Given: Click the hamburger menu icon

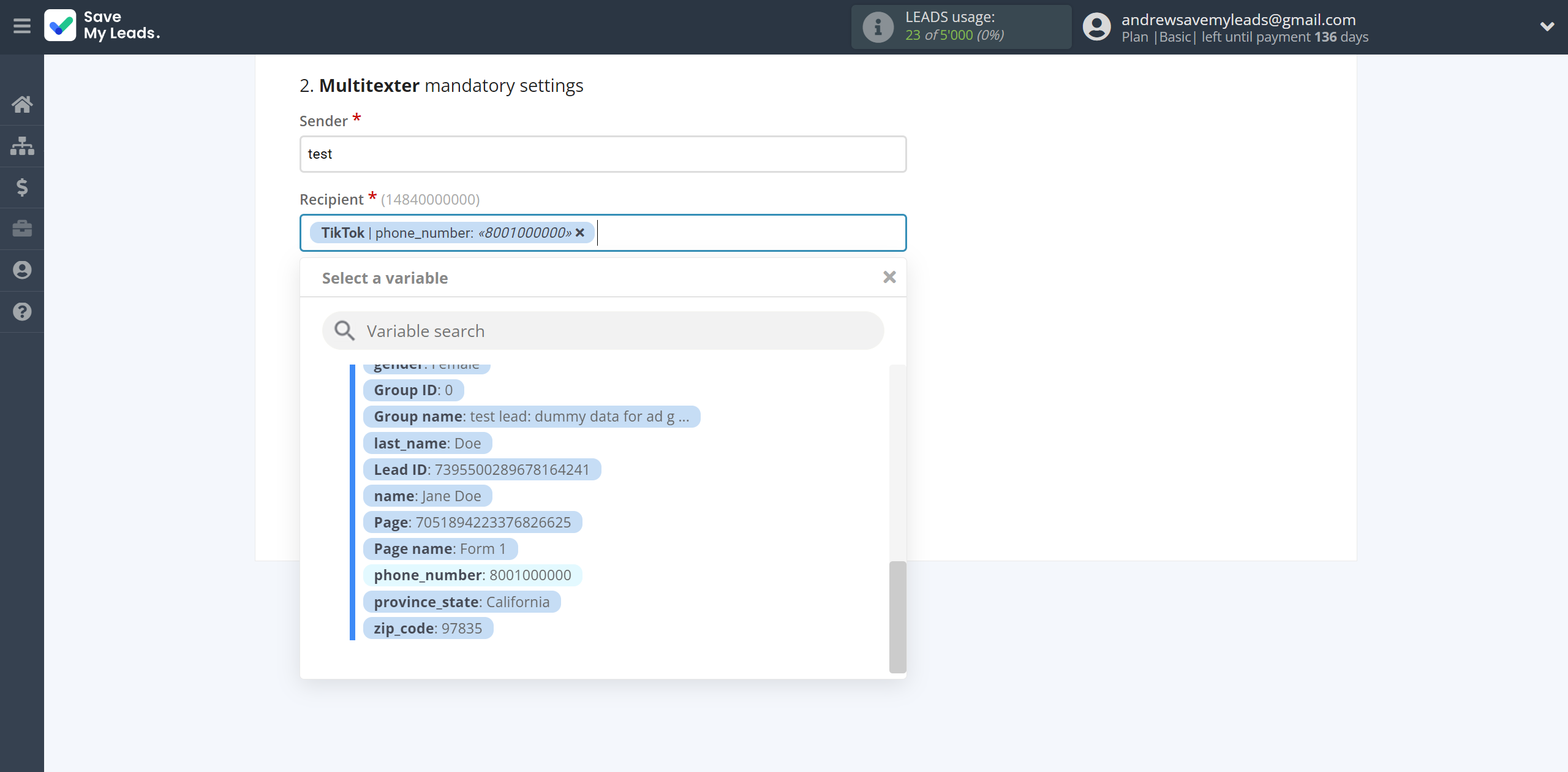Looking at the screenshot, I should [x=22, y=26].
